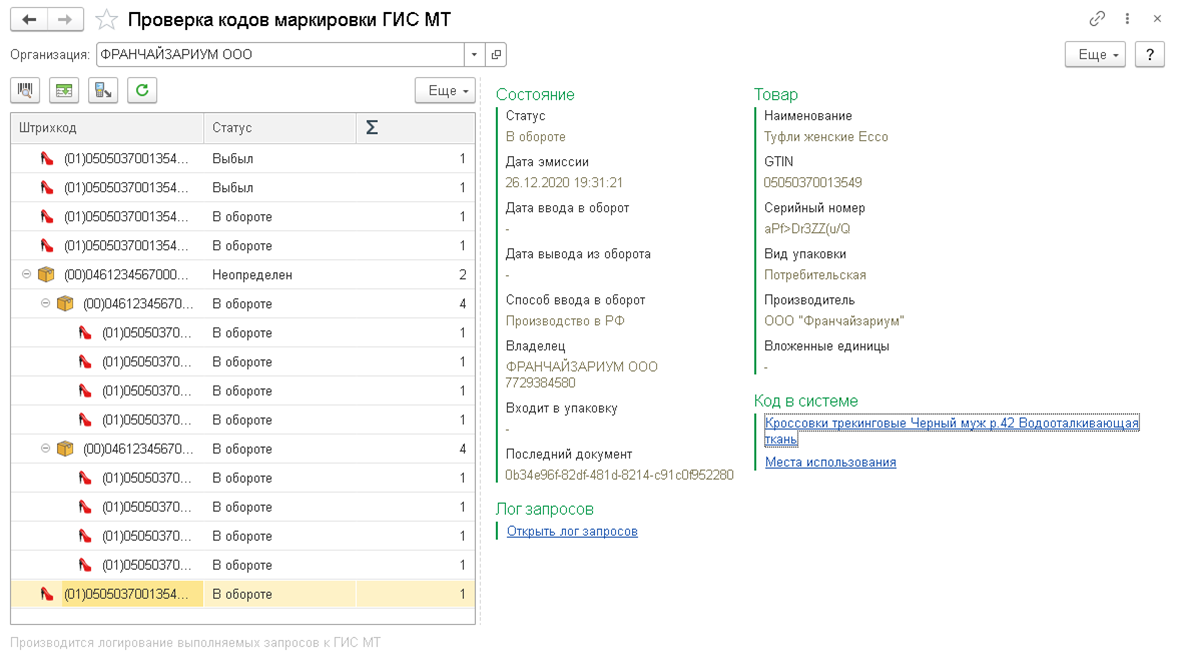
Task: Click the Открыть лог запросов link
Action: tap(572, 531)
